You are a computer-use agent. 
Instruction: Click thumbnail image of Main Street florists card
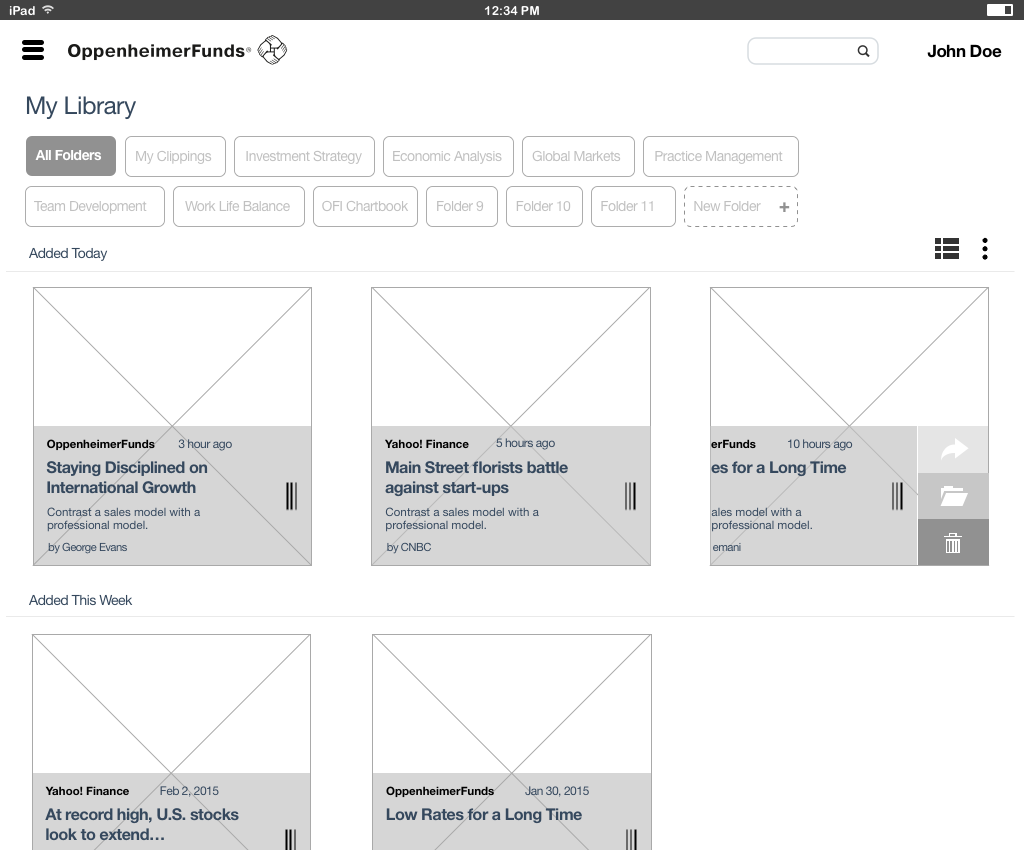coord(511,357)
